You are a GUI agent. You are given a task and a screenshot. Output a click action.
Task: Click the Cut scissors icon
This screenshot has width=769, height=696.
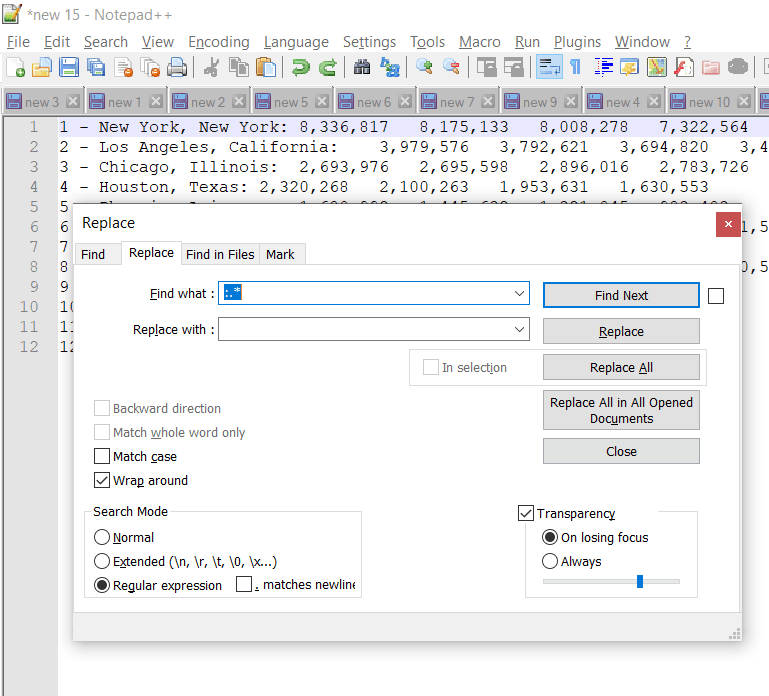coord(211,67)
